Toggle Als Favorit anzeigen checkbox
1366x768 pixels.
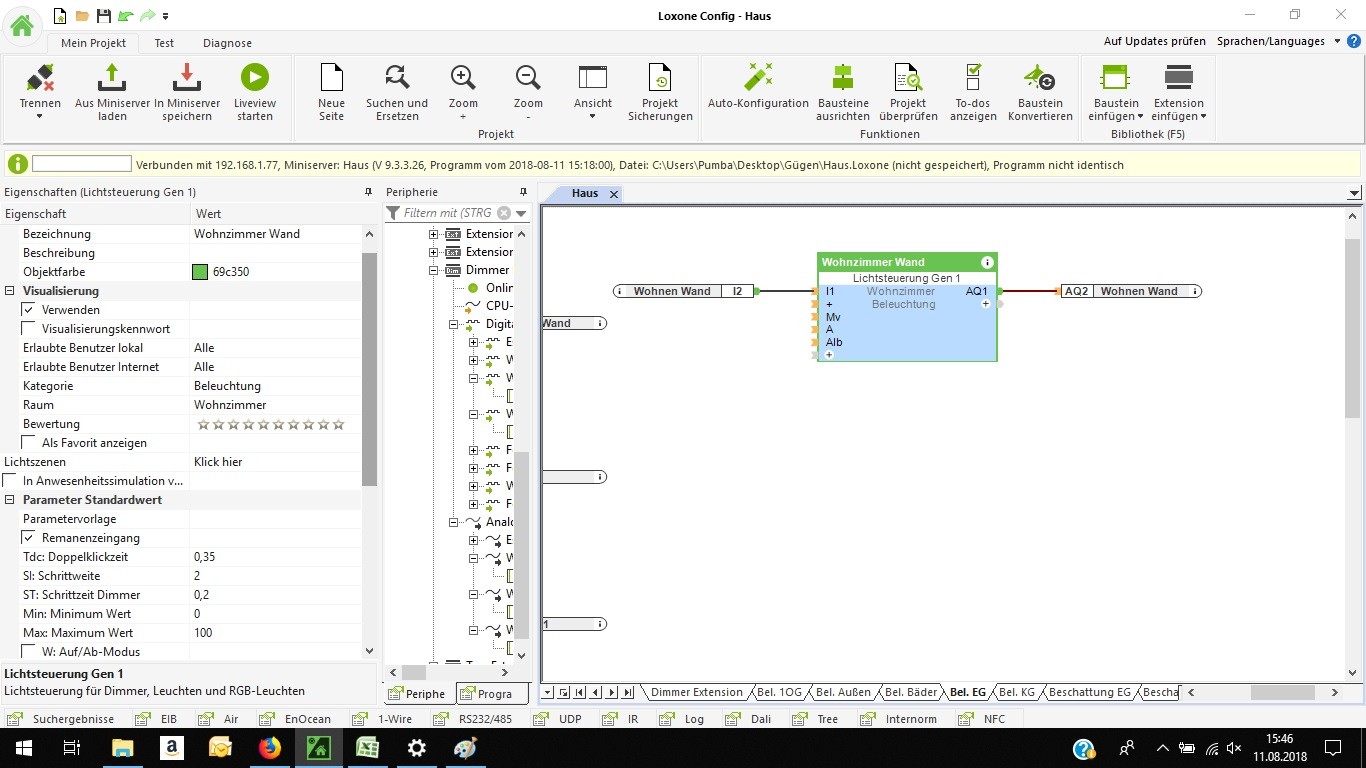coord(29,443)
